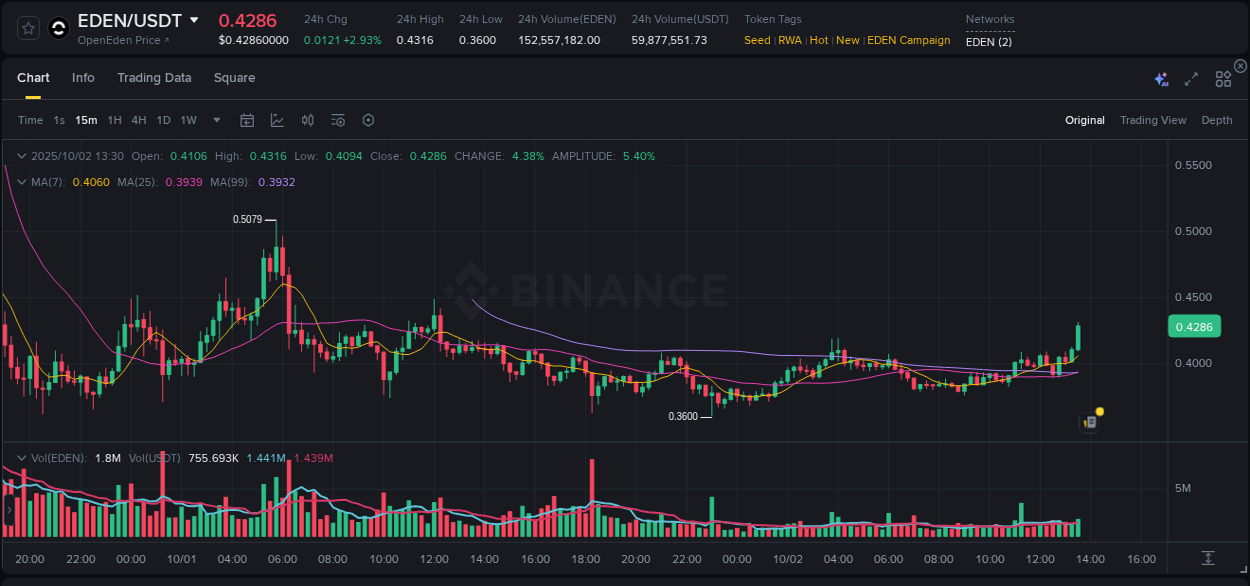Image resolution: width=1250 pixels, height=586 pixels.
Task: Click the chart screenshot icon near the price line
Action: 1088,423
